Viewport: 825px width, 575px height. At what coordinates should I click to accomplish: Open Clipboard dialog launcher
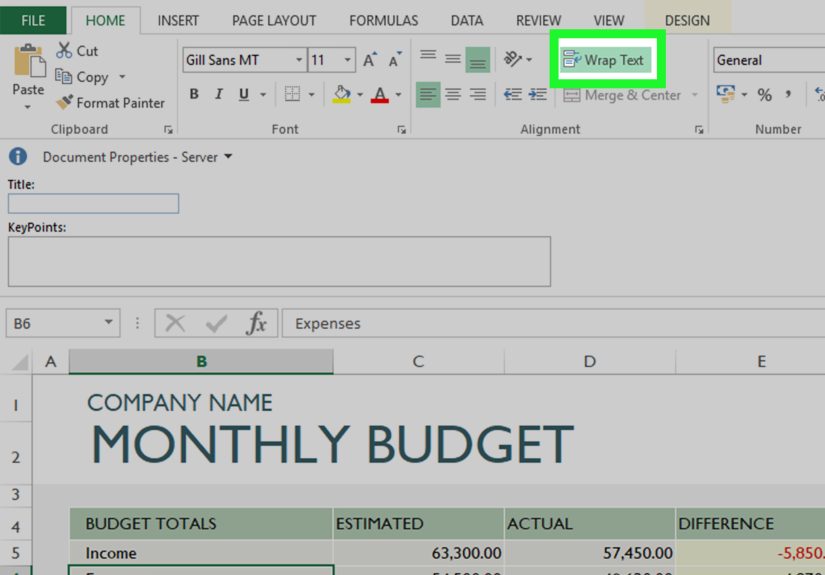pyautogui.click(x=168, y=130)
